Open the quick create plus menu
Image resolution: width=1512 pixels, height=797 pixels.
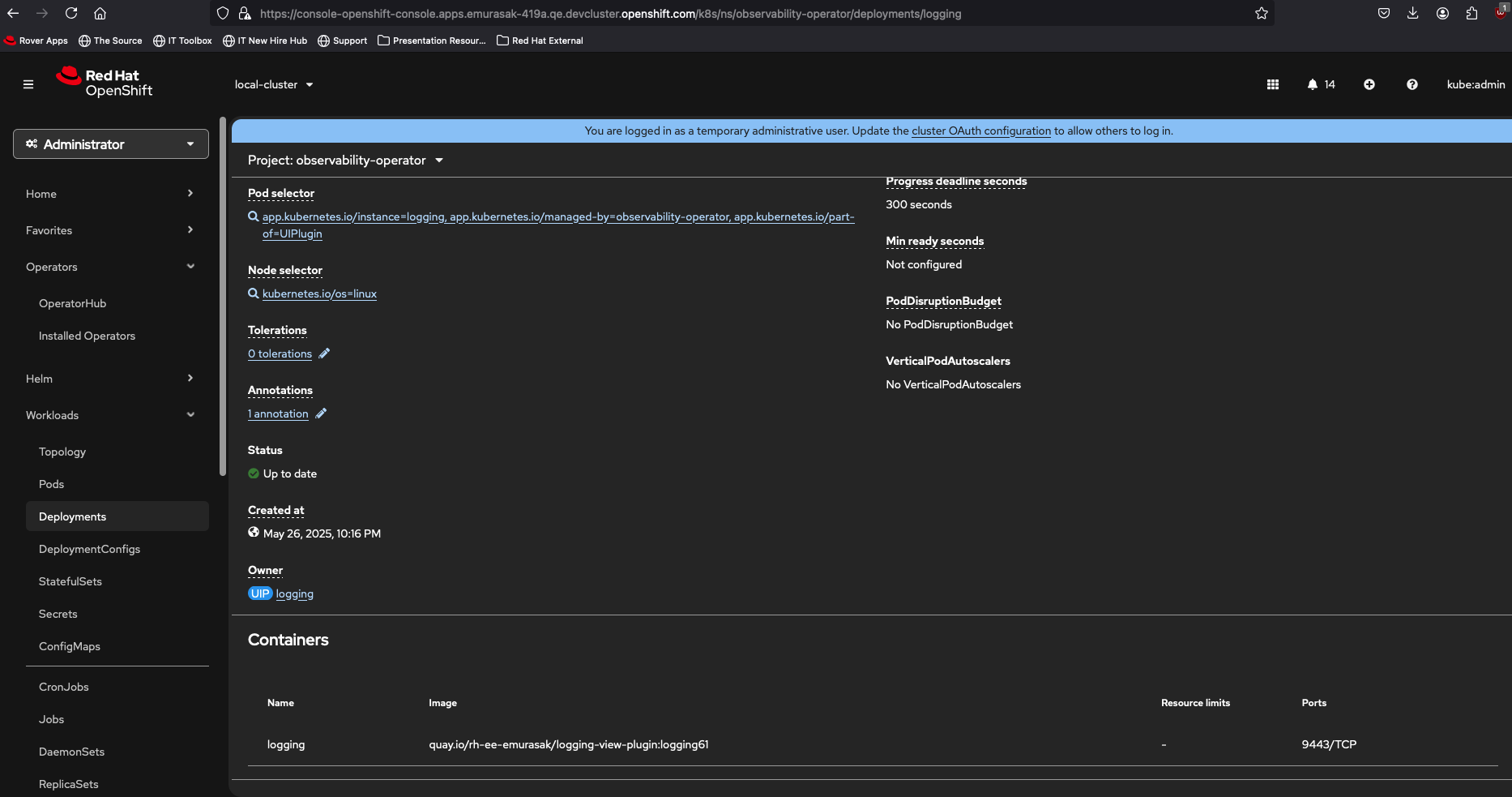pyautogui.click(x=1369, y=84)
